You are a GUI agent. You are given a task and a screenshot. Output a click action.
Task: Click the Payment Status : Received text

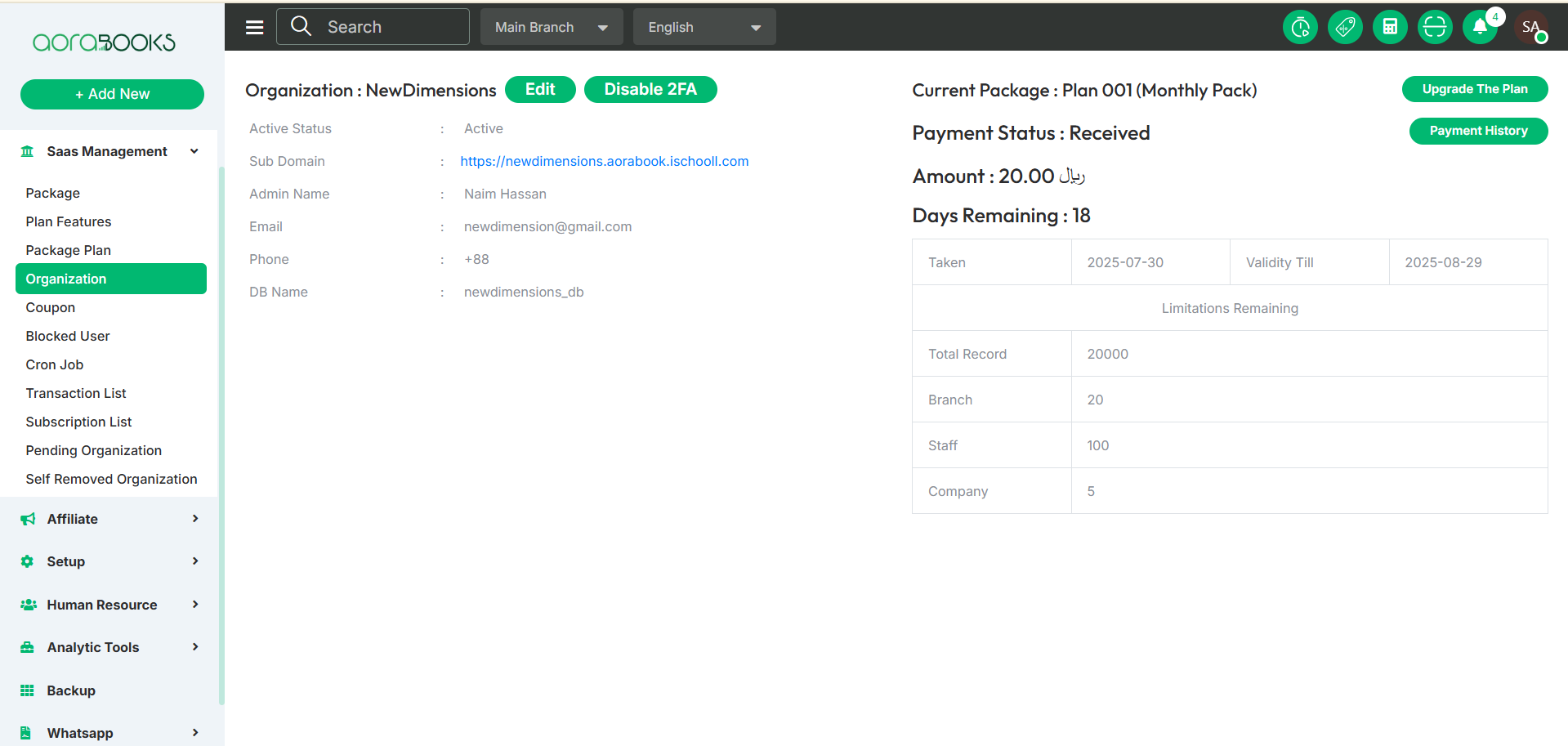click(1031, 133)
